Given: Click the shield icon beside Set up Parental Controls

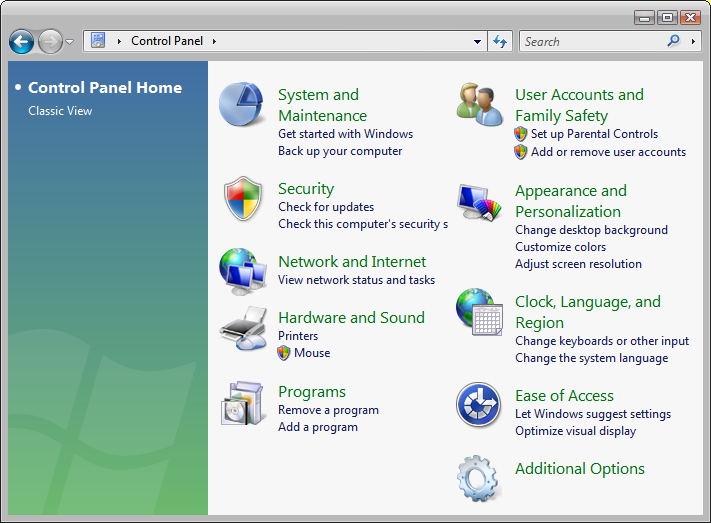Looking at the screenshot, I should (521, 134).
